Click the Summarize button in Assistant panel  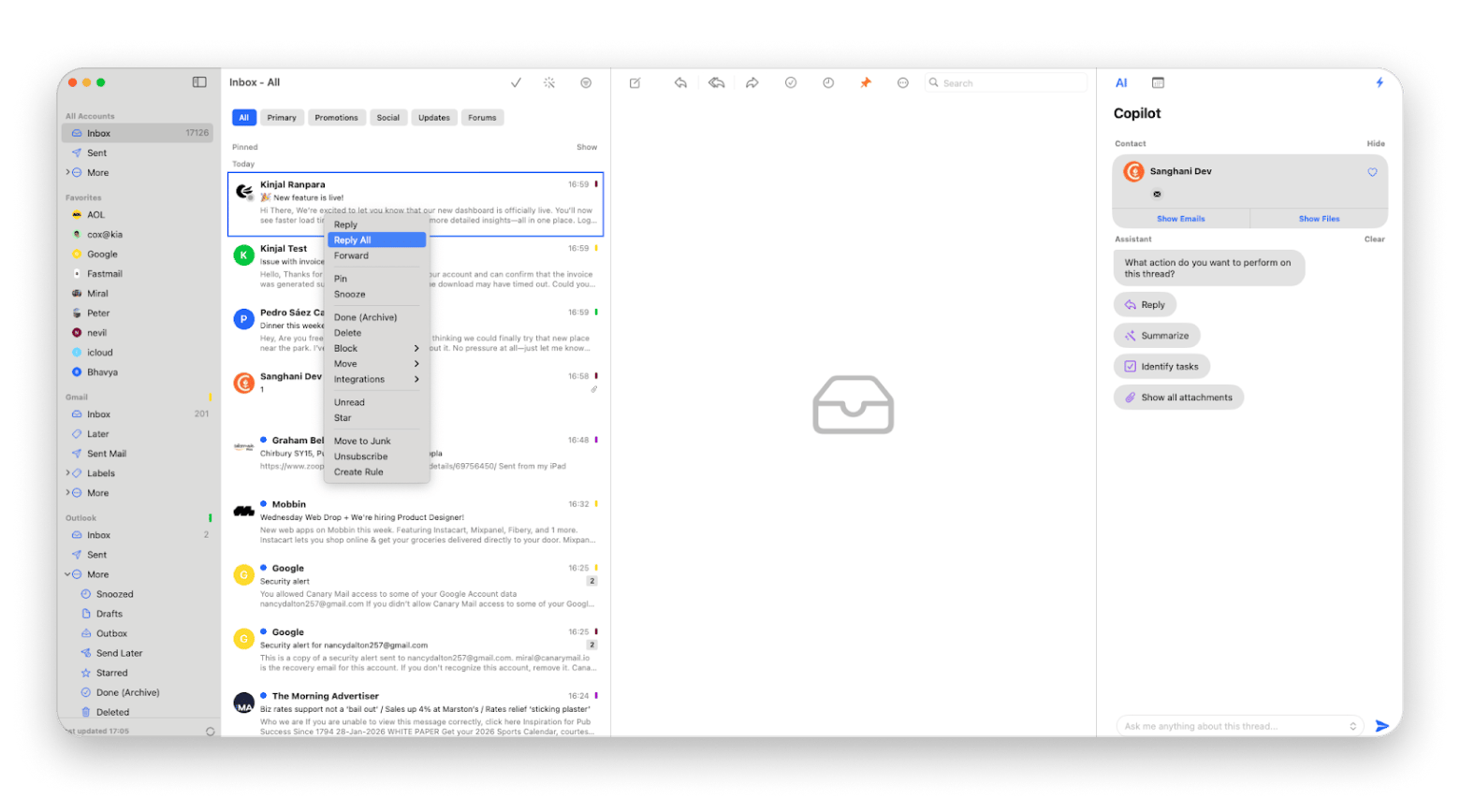pos(1159,335)
